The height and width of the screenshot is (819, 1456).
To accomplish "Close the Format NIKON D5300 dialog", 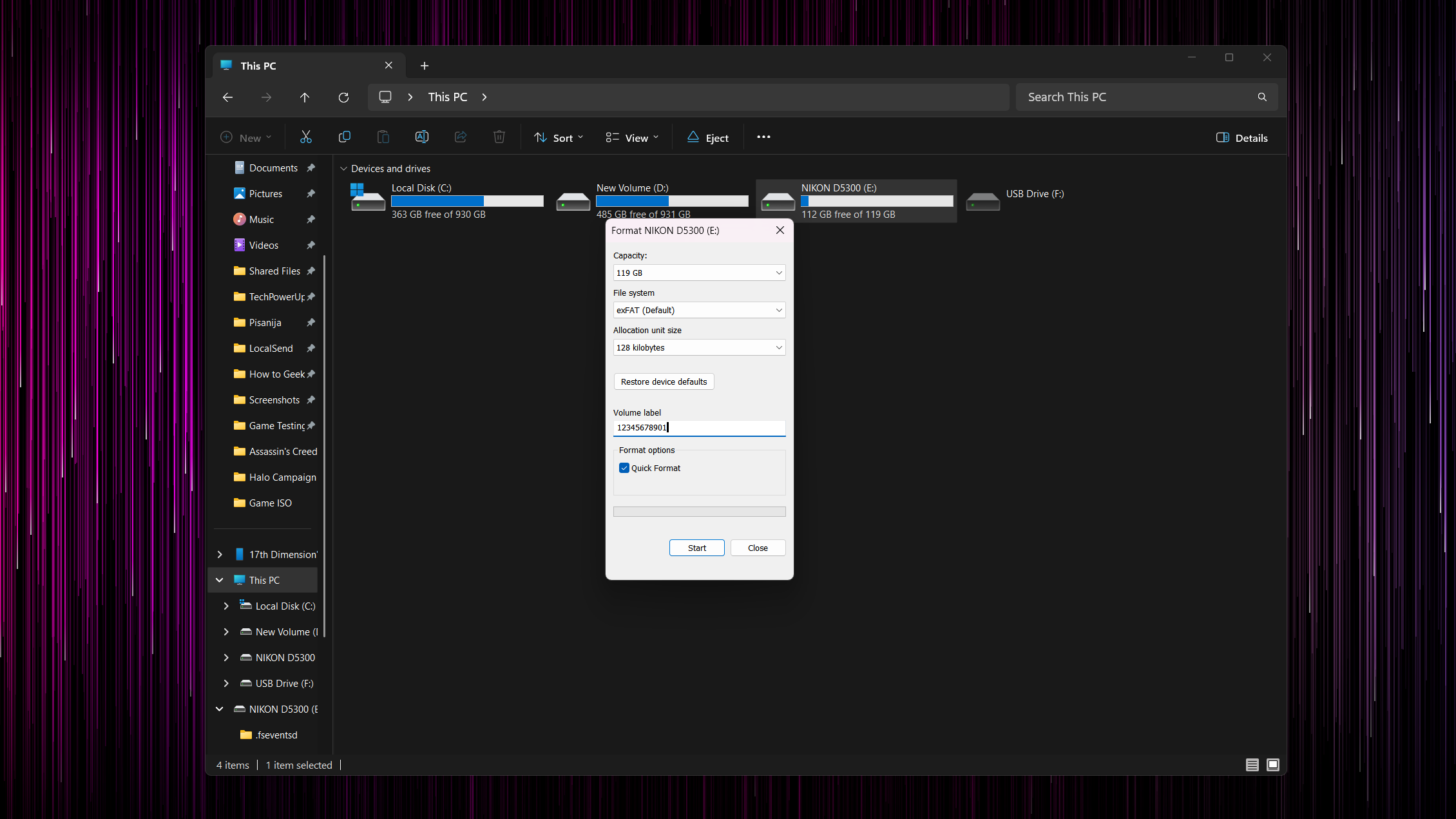I will 780,231.
